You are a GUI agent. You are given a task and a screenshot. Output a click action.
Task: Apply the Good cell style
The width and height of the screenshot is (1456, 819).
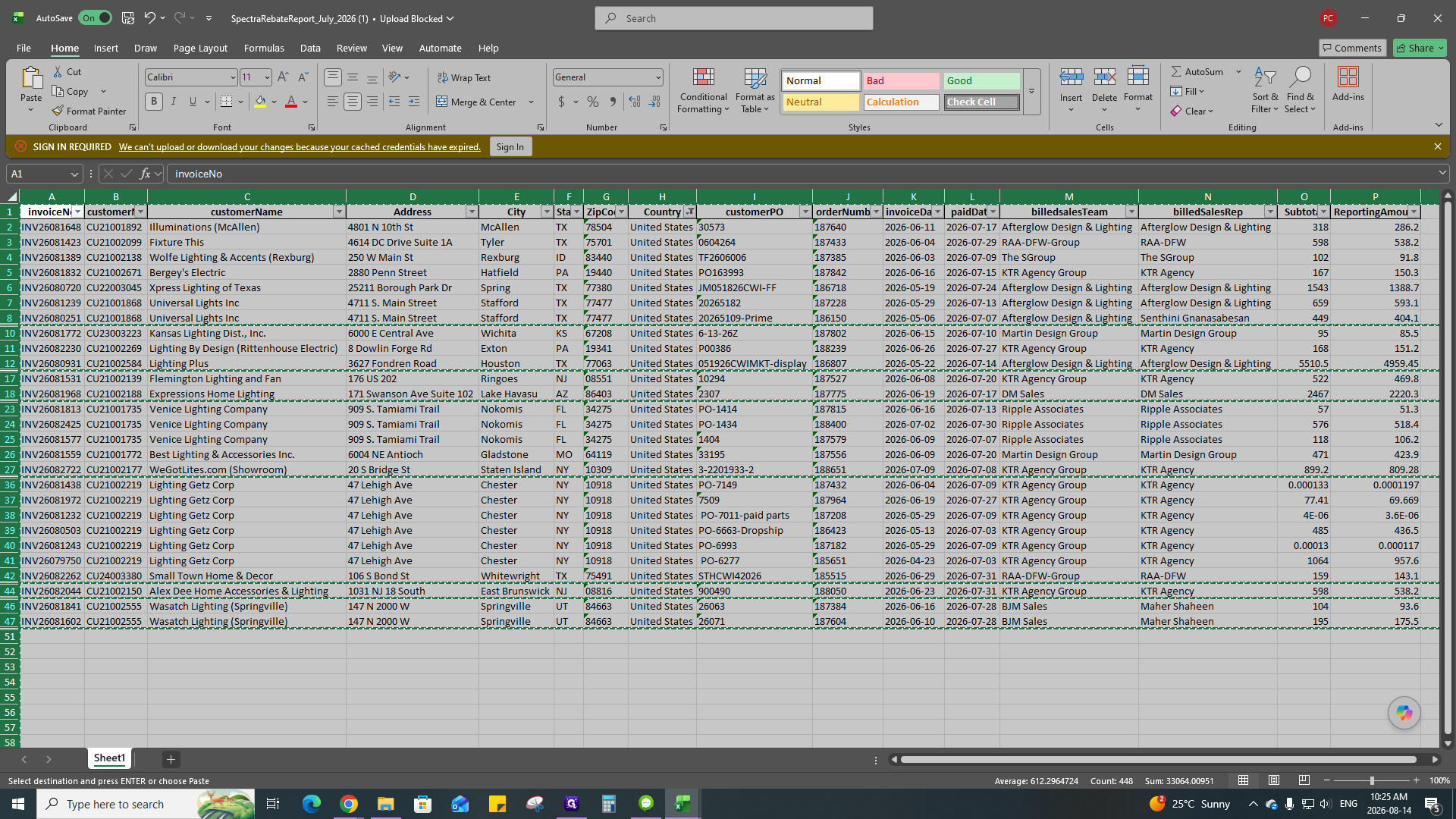click(x=981, y=80)
